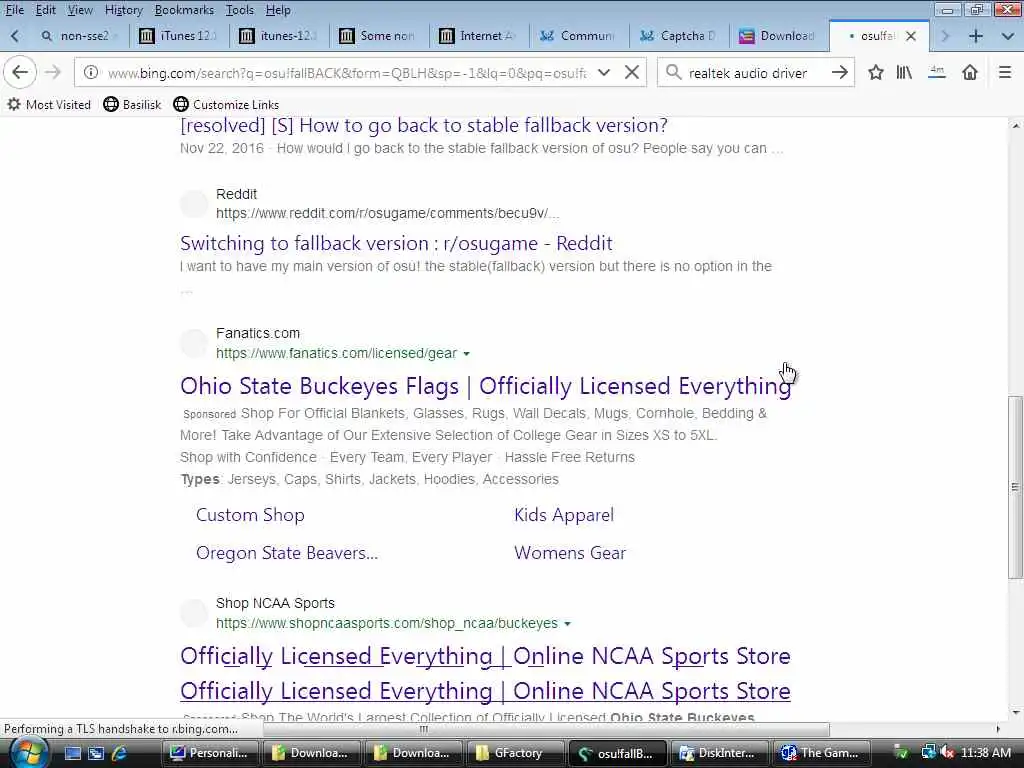This screenshot has width=1024, height=768.
Task: Switch to the Download tab
Action: [780, 36]
